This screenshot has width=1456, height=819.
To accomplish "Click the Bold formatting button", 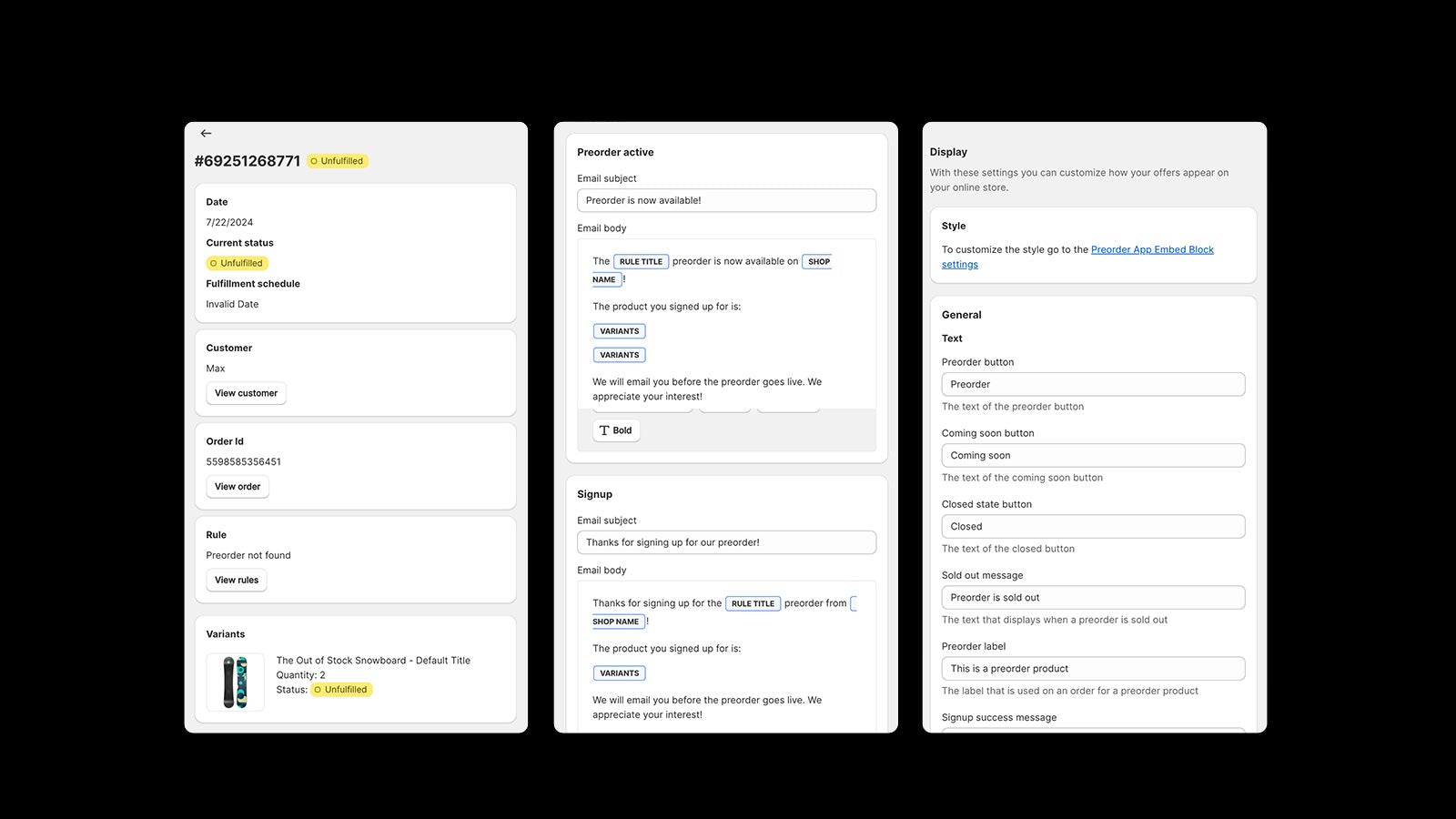I will click(616, 430).
